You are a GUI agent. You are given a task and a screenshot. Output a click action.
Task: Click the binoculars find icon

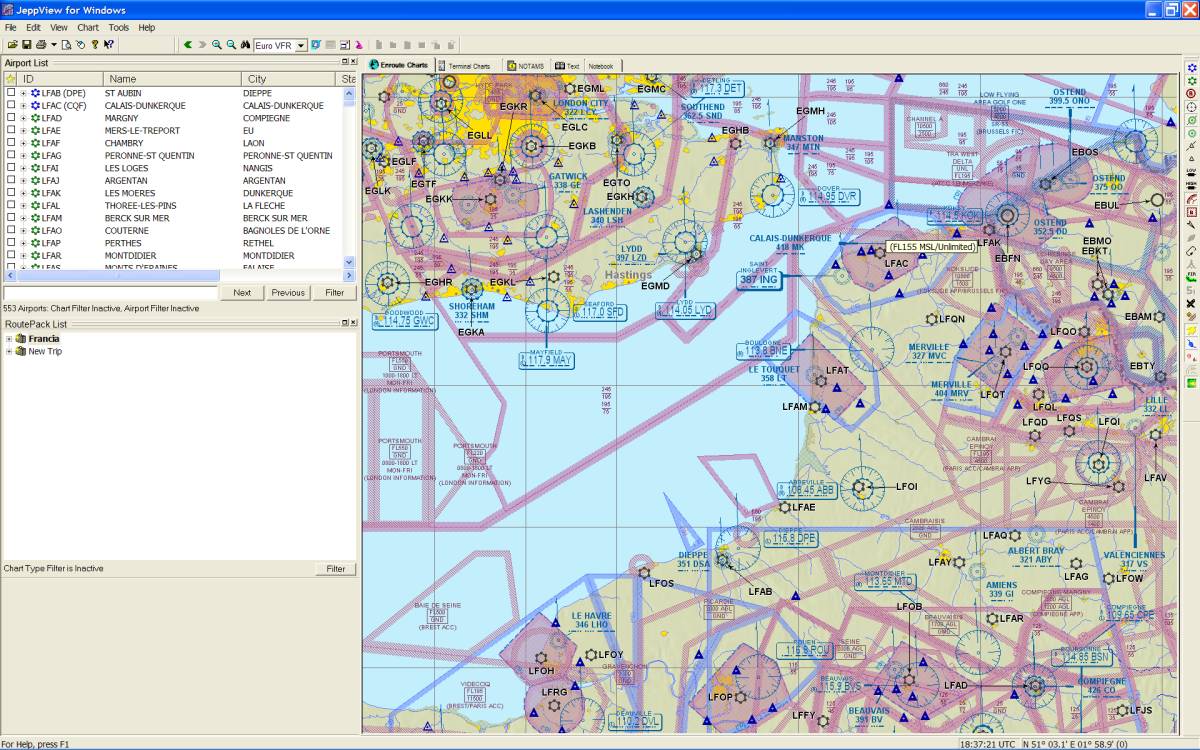(x=245, y=45)
